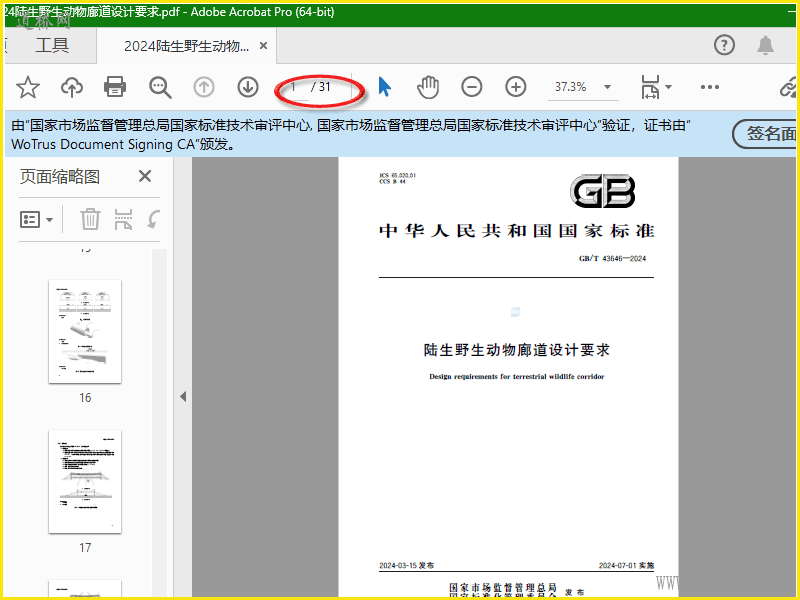Image resolution: width=800 pixels, height=600 pixels.
Task: Click the ICS 65.020.01 classification text
Action: click(x=397, y=175)
